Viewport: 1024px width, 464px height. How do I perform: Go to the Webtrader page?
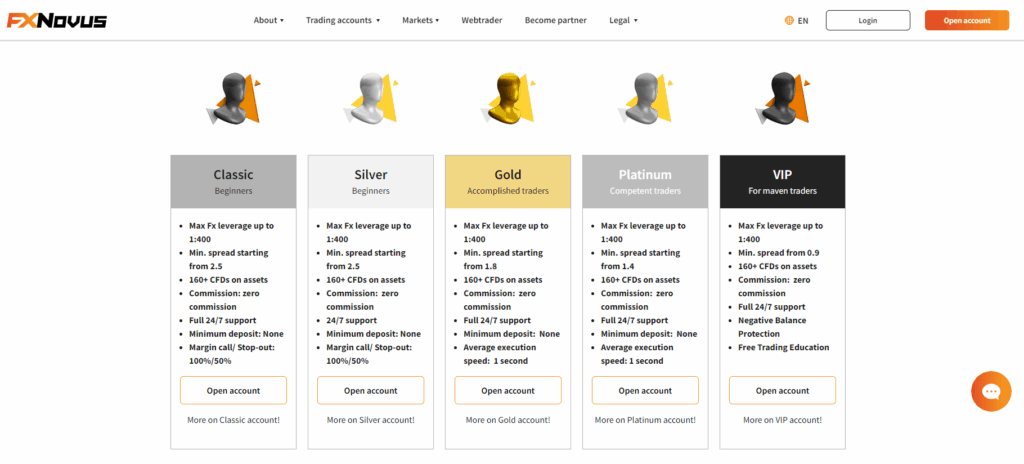[x=482, y=20]
